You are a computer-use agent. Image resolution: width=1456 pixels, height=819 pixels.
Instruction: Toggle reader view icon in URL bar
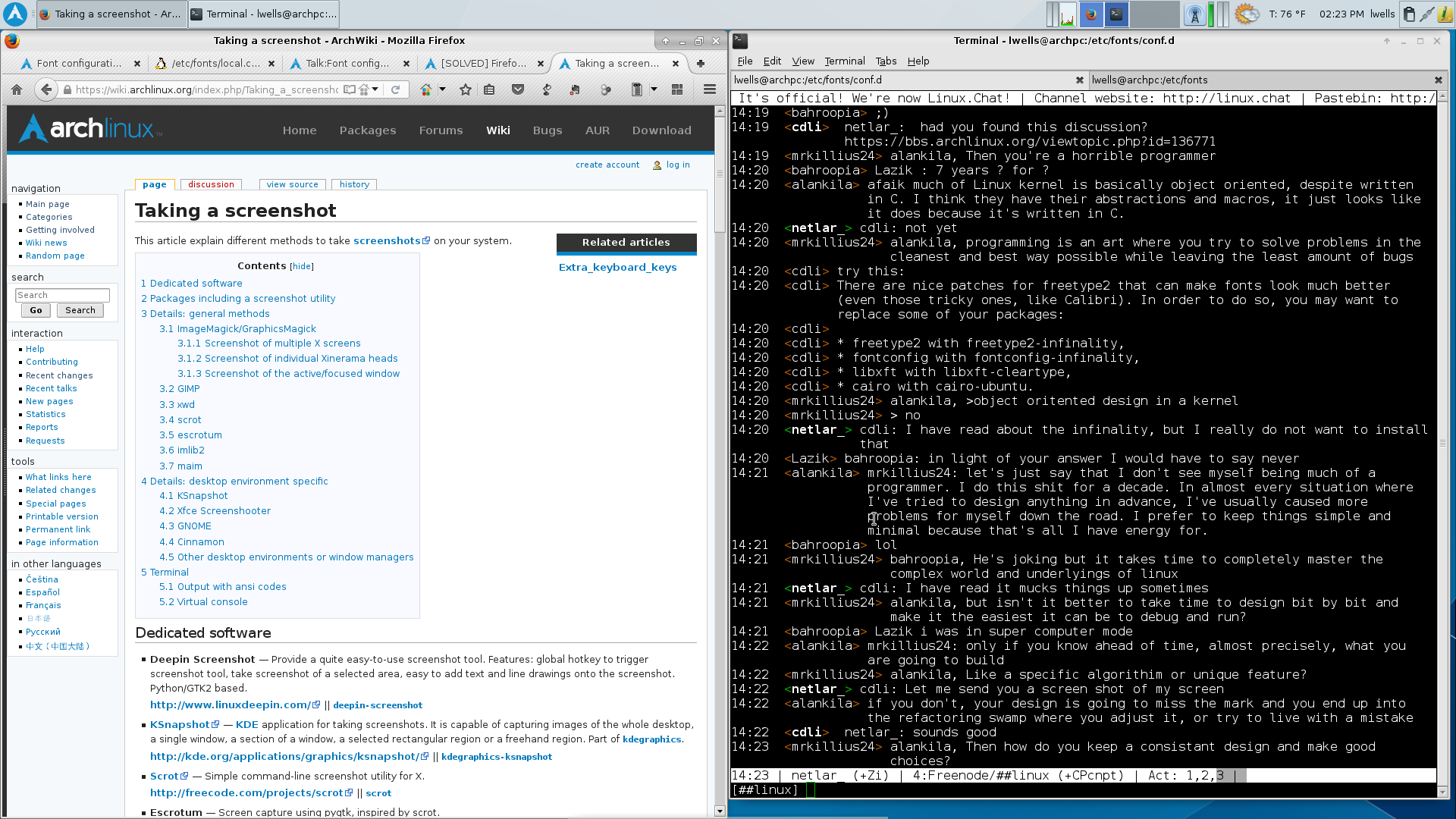tap(350, 89)
